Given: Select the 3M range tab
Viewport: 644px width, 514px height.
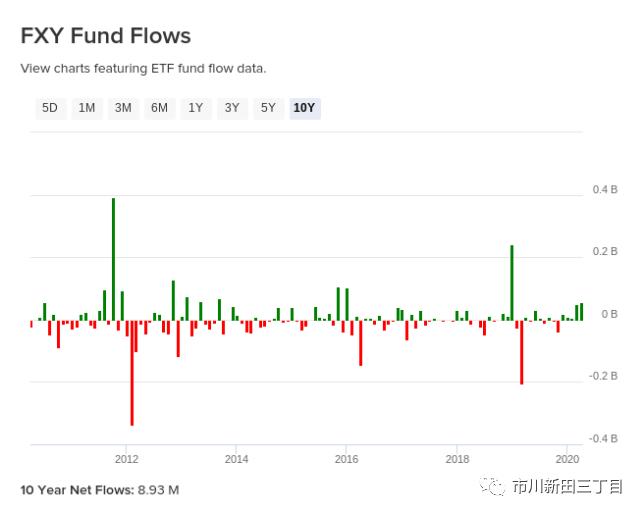Looking at the screenshot, I should [x=123, y=108].
